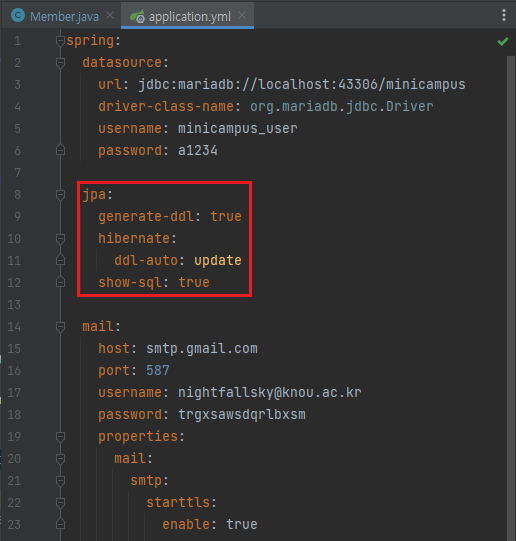Click the starttls key on line 22
The image size is (516, 541).
click(x=177, y=503)
